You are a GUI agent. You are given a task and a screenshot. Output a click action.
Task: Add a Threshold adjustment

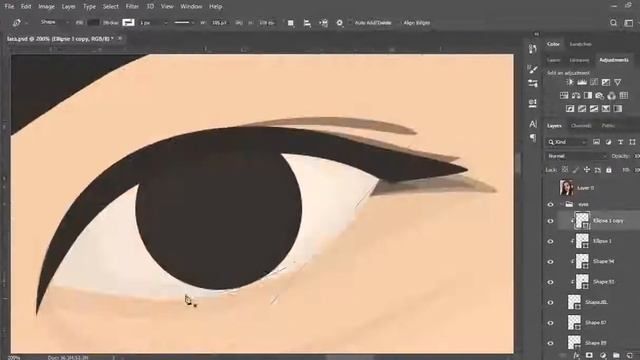point(594,109)
